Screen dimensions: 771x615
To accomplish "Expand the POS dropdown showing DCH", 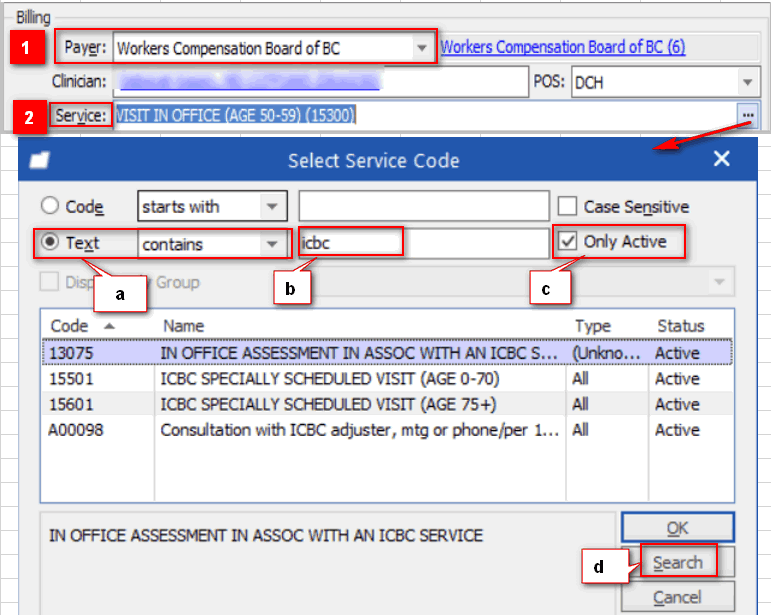I will coord(746,83).
